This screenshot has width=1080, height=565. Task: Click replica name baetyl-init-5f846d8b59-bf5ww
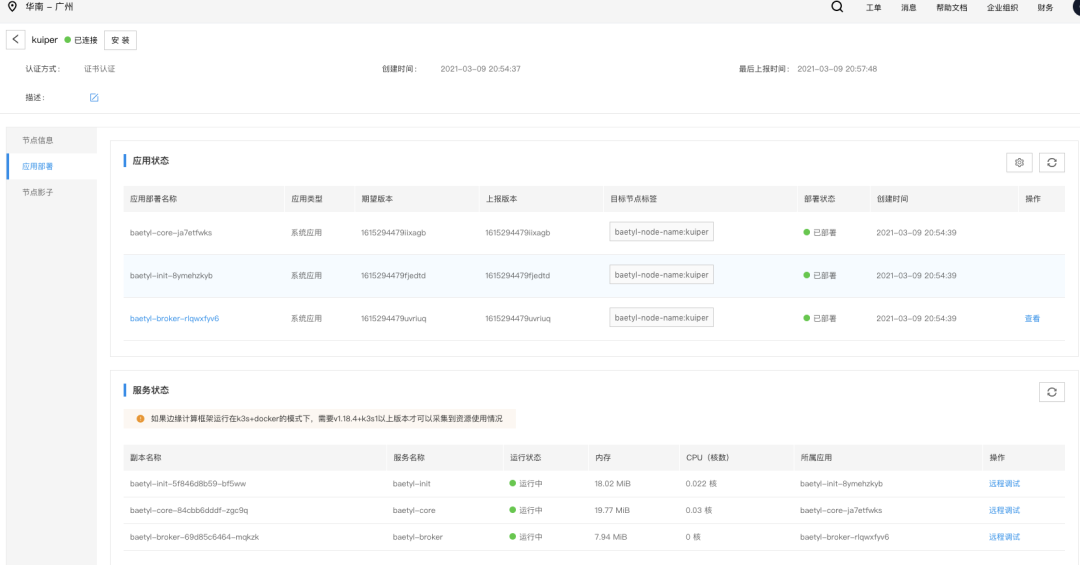(187, 484)
